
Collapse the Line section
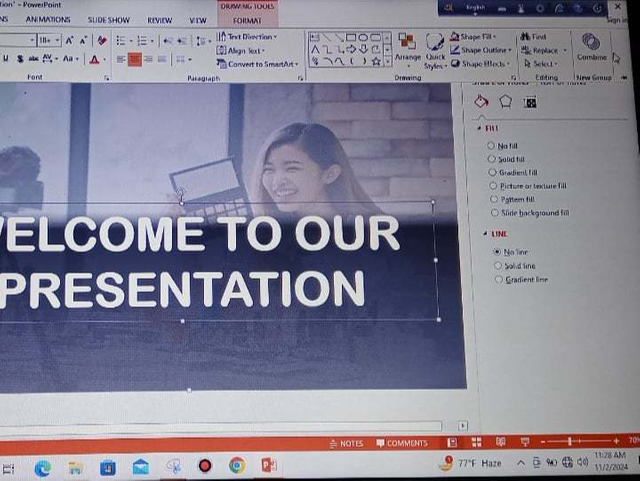coord(485,234)
